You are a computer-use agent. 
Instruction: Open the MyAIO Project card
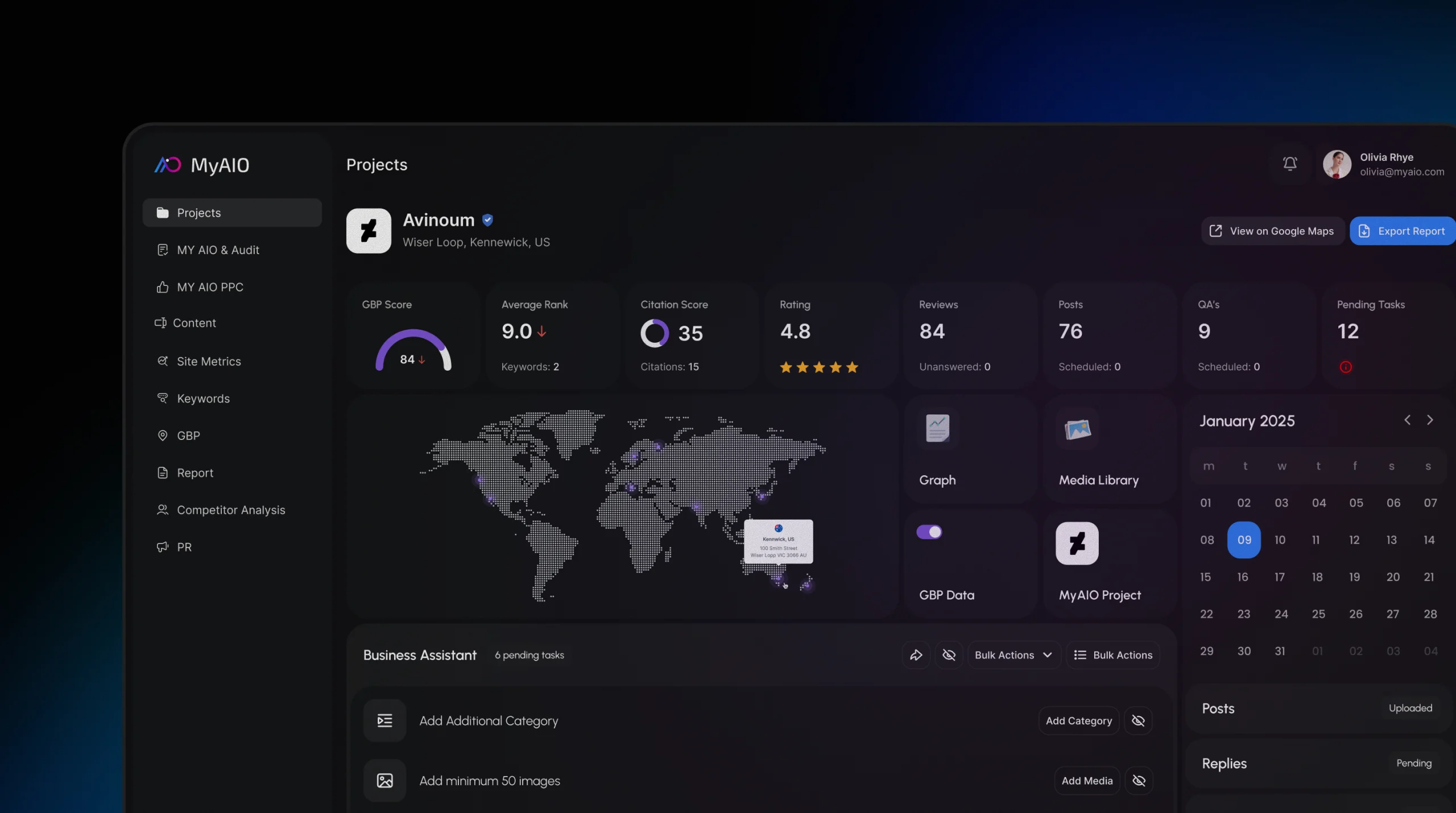pos(1110,563)
